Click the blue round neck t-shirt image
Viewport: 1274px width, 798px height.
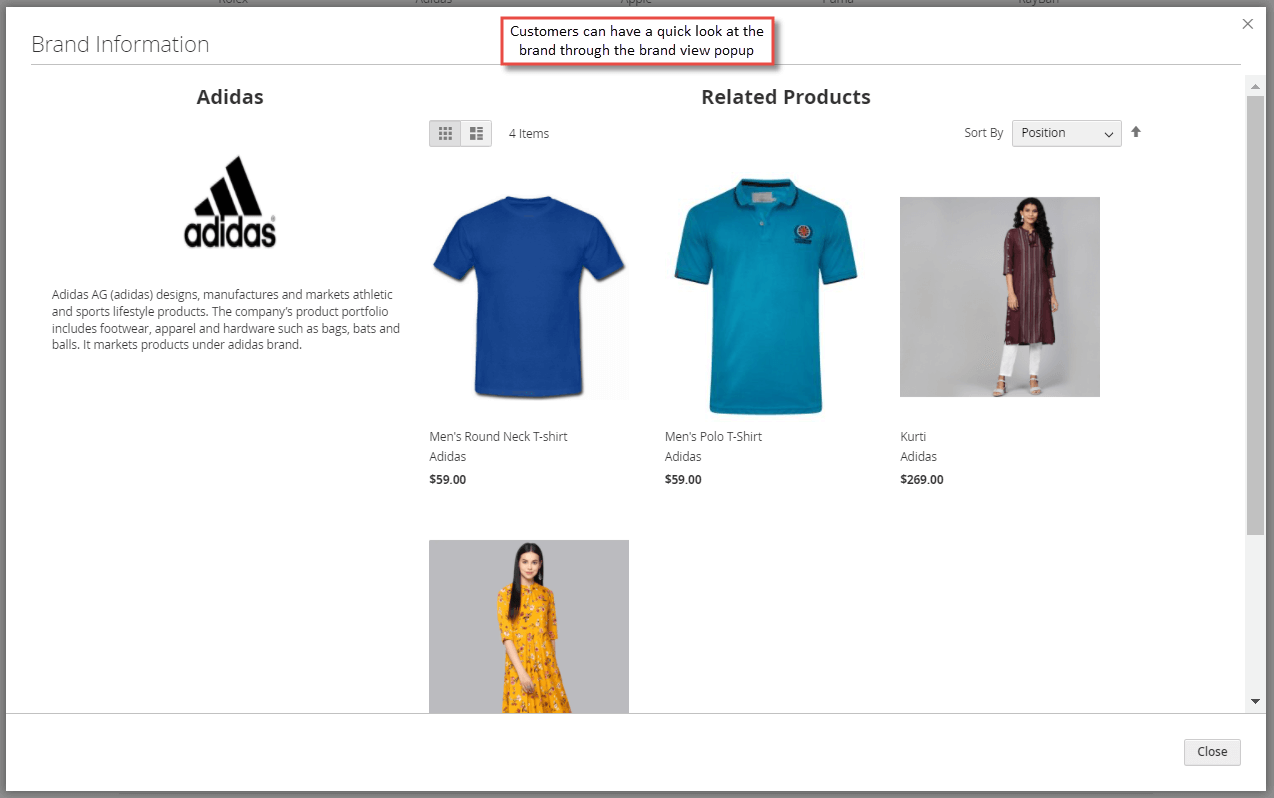tap(529, 297)
